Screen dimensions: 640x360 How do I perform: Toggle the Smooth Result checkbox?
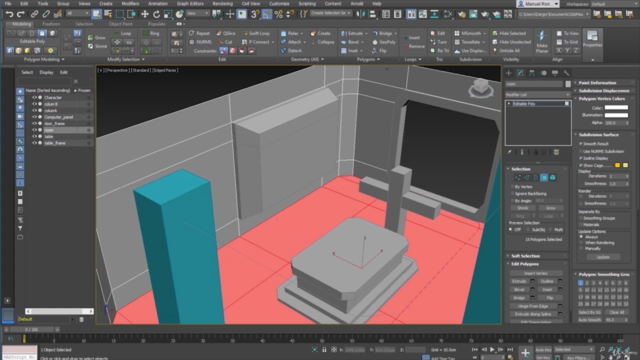[581, 144]
